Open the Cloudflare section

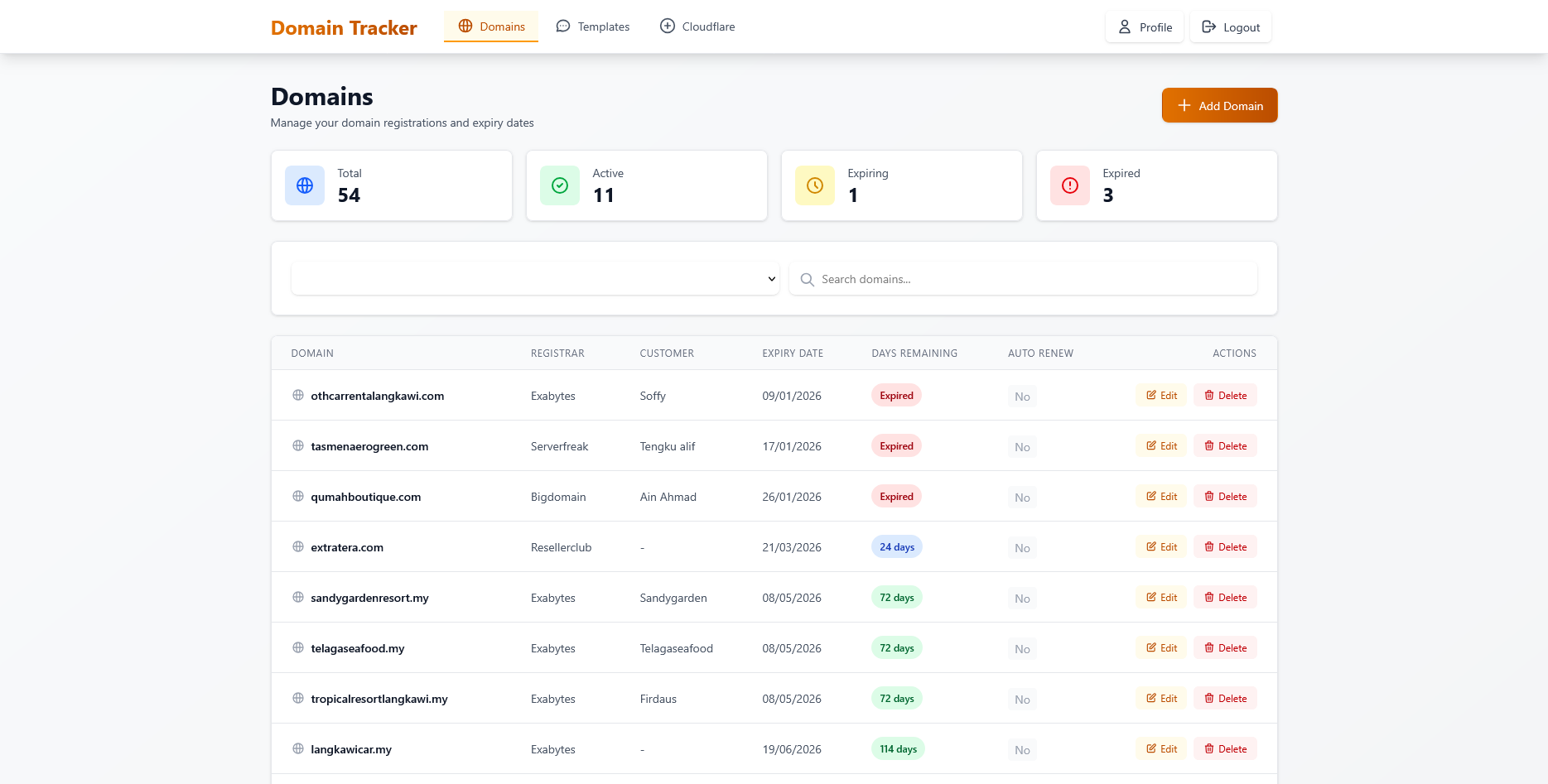pyautogui.click(x=697, y=26)
